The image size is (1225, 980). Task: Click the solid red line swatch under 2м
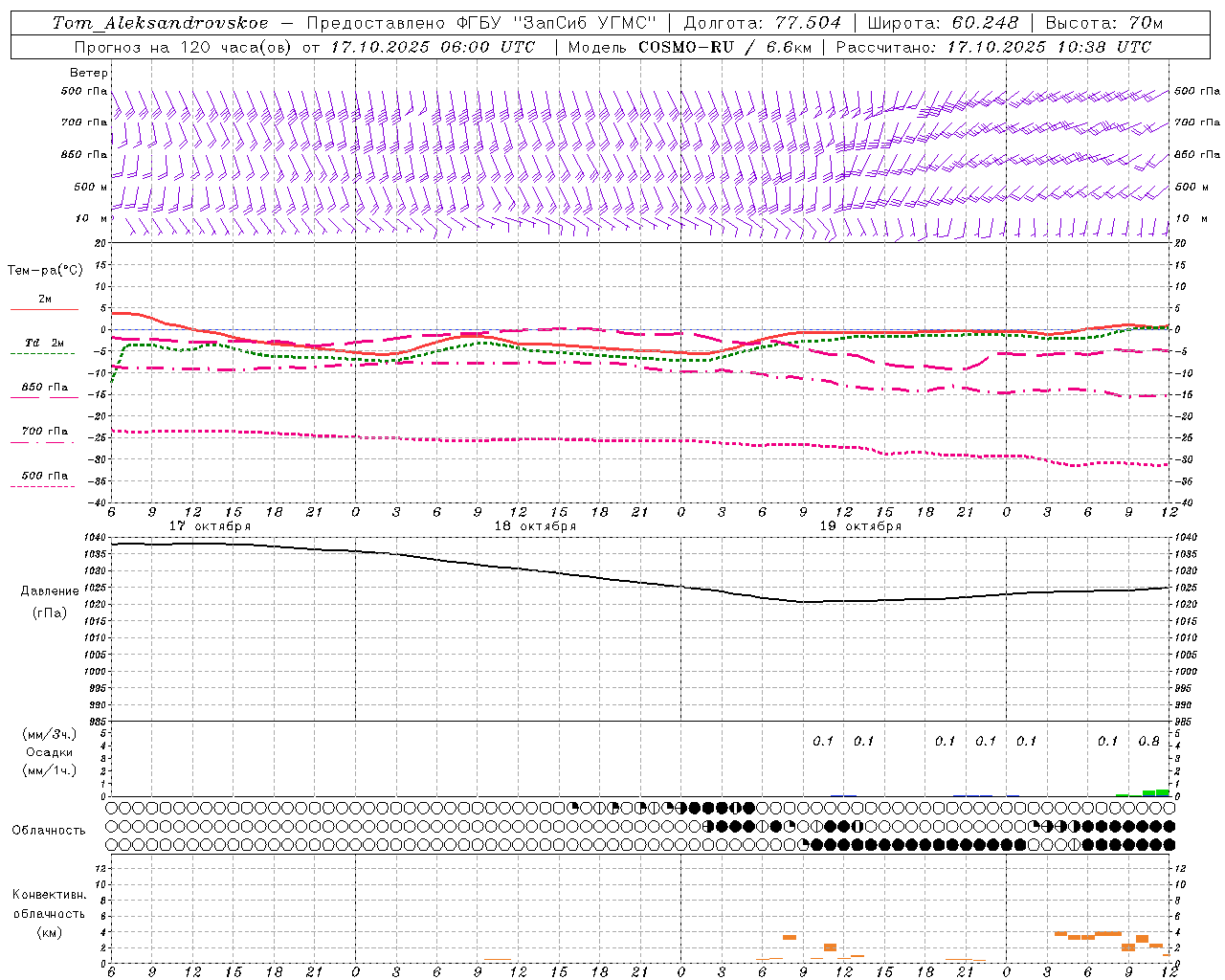44,310
